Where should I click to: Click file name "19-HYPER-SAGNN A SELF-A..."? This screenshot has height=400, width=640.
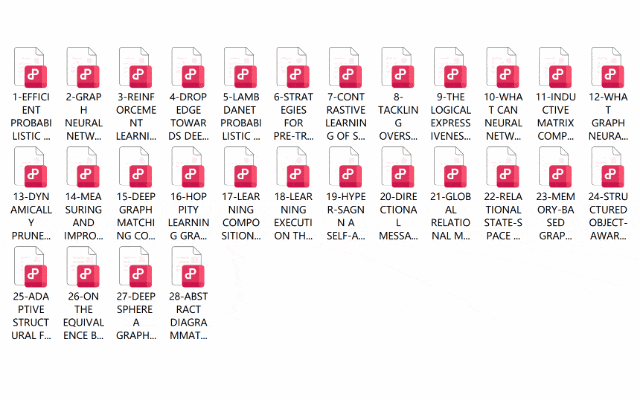(x=346, y=216)
